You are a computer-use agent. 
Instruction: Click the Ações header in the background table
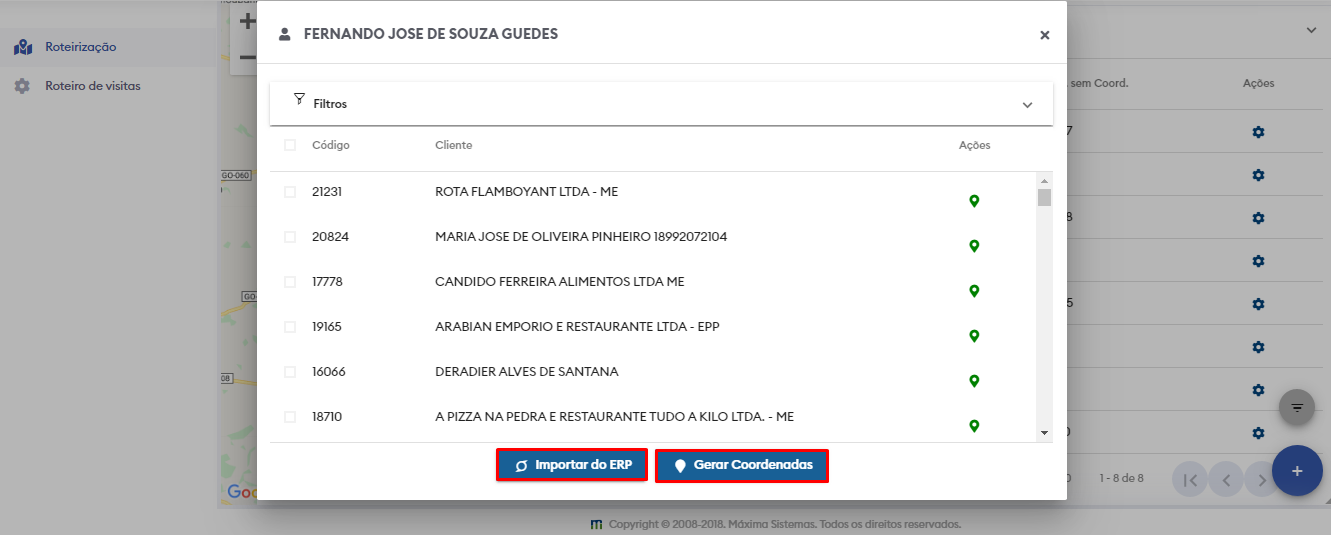pos(1258,83)
